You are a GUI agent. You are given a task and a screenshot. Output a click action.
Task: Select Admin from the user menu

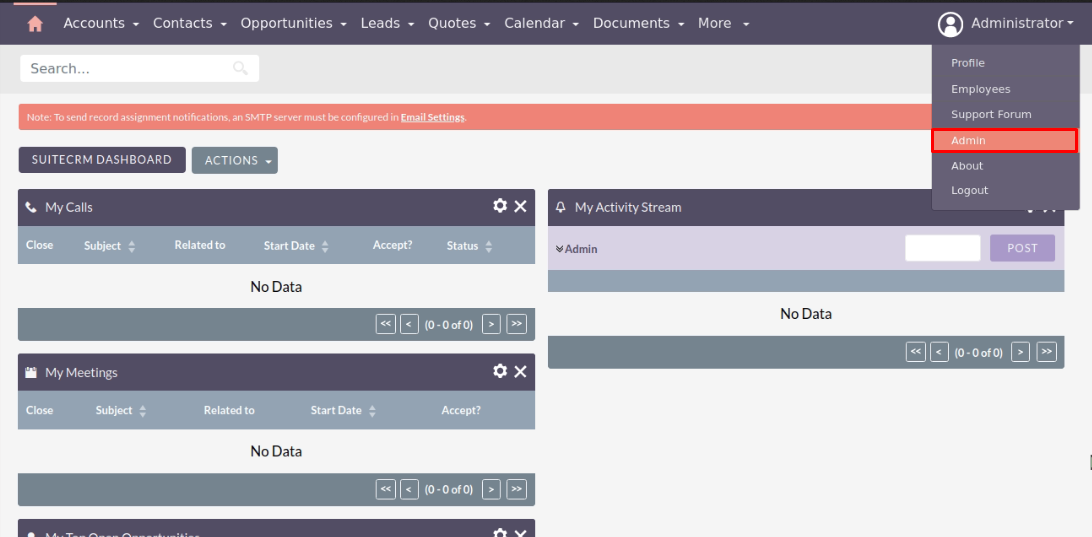point(1004,141)
